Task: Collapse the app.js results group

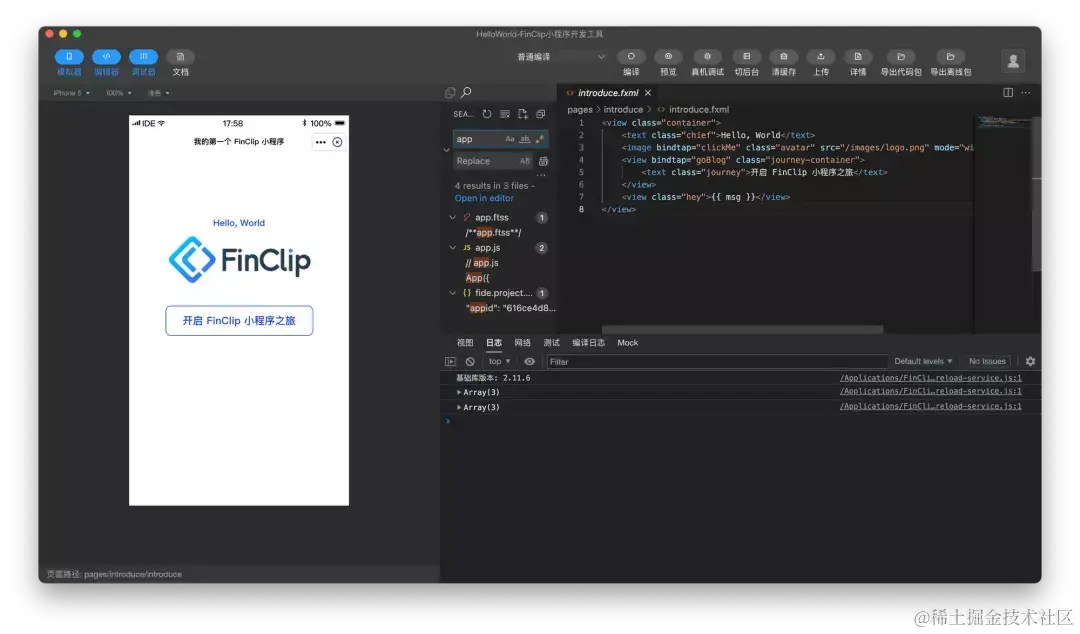Action: pyautogui.click(x=453, y=248)
